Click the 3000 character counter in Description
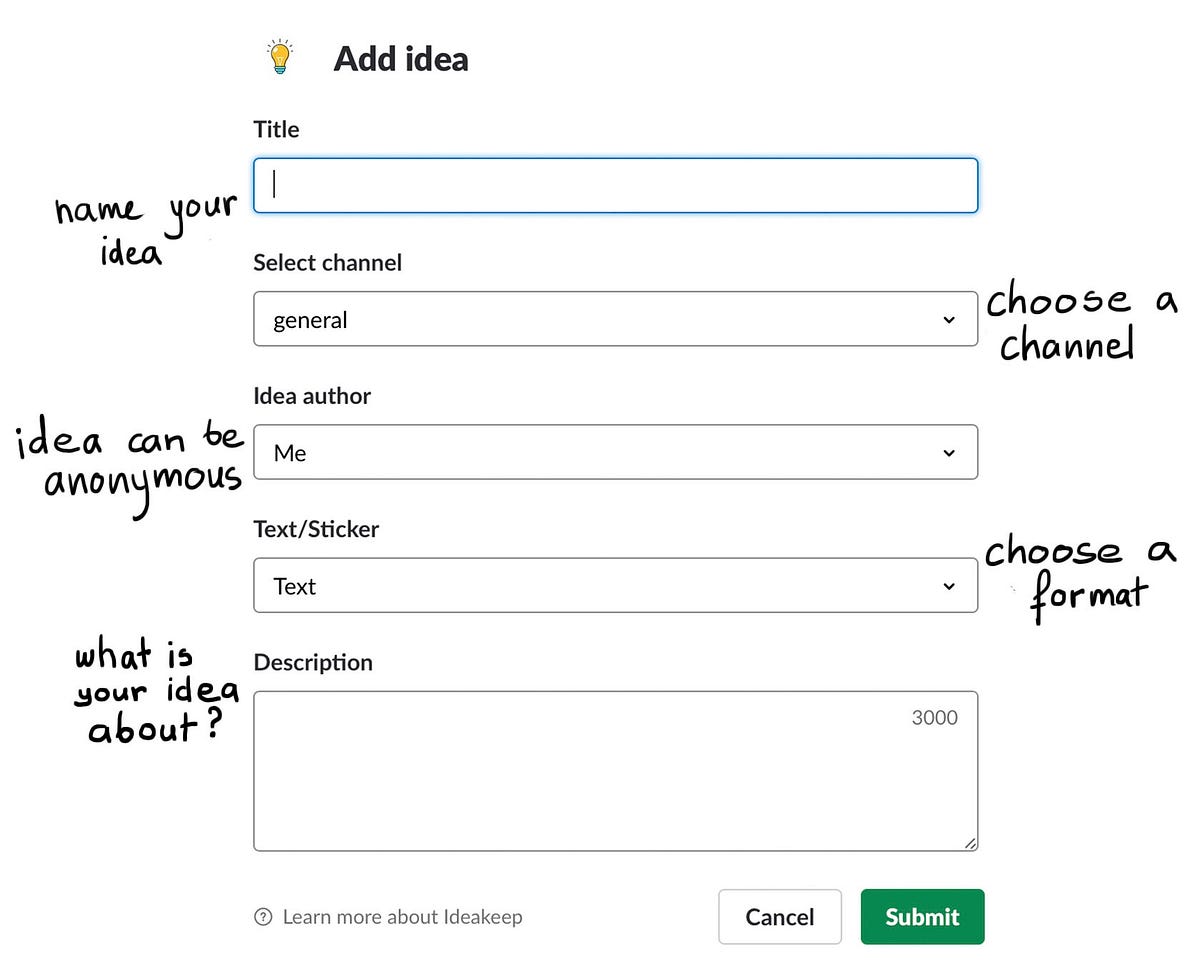This screenshot has height=976, width=1200. point(934,718)
